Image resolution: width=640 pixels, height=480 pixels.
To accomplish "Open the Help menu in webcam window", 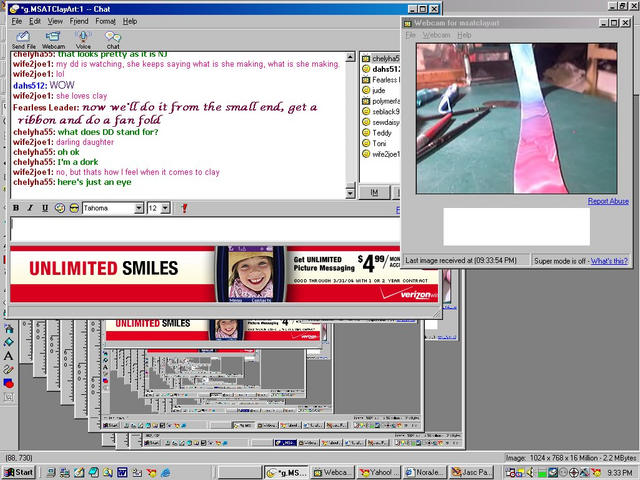I will coord(464,35).
